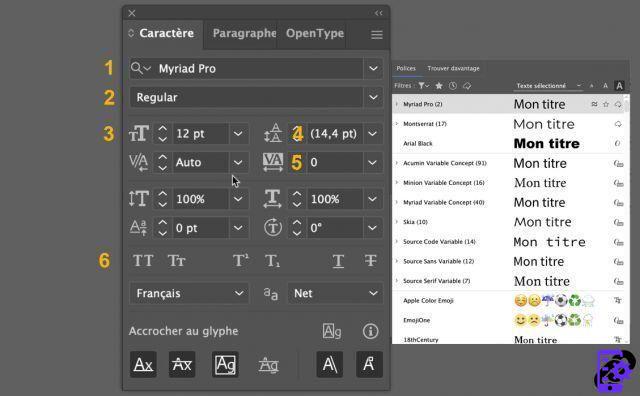Open the leading 14,4 pt dropdown
The width and height of the screenshot is (640, 396).
pyautogui.click(x=372, y=133)
